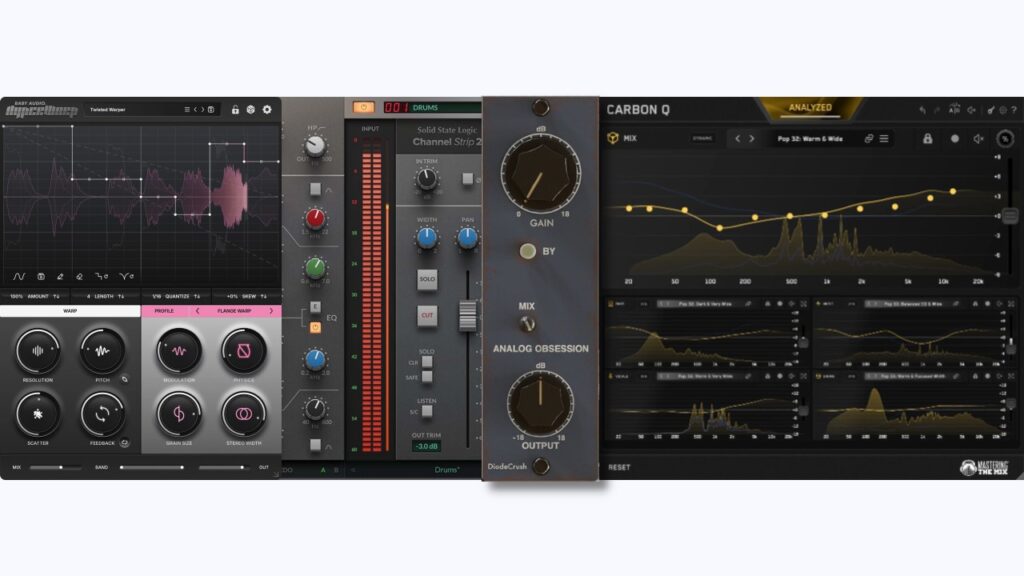Image resolution: width=1024 pixels, height=576 pixels.
Task: Click the Twisted Warper preset name
Action: [x=108, y=110]
